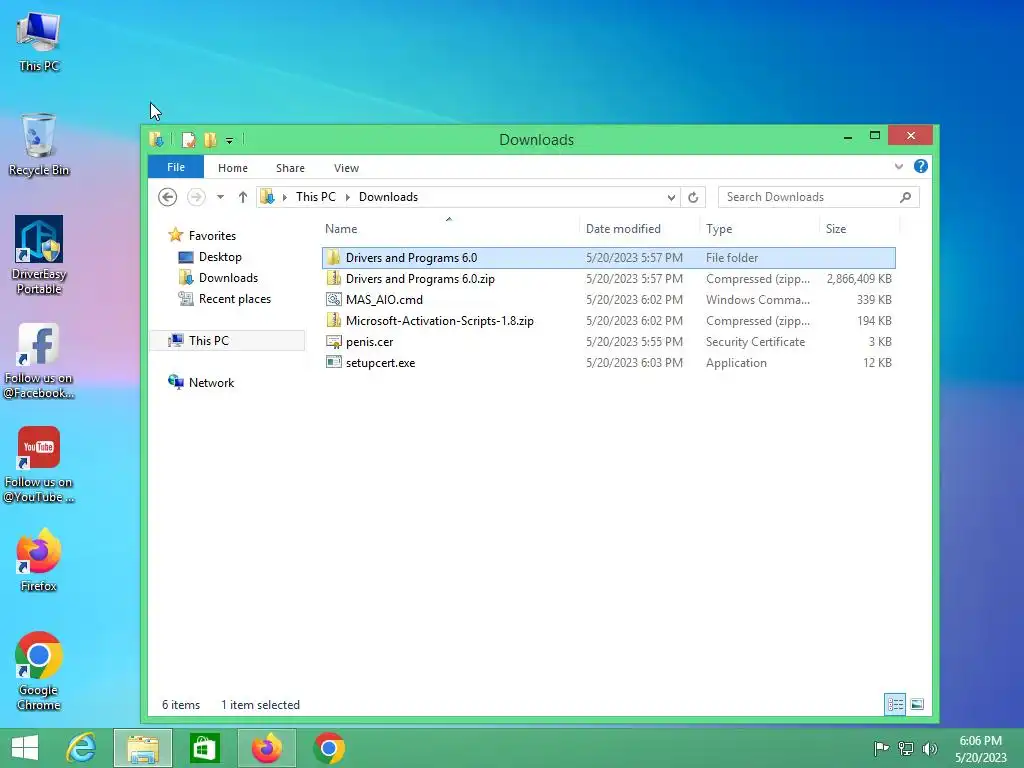Open the Recycle Bin desktop icon

pyautogui.click(x=39, y=144)
